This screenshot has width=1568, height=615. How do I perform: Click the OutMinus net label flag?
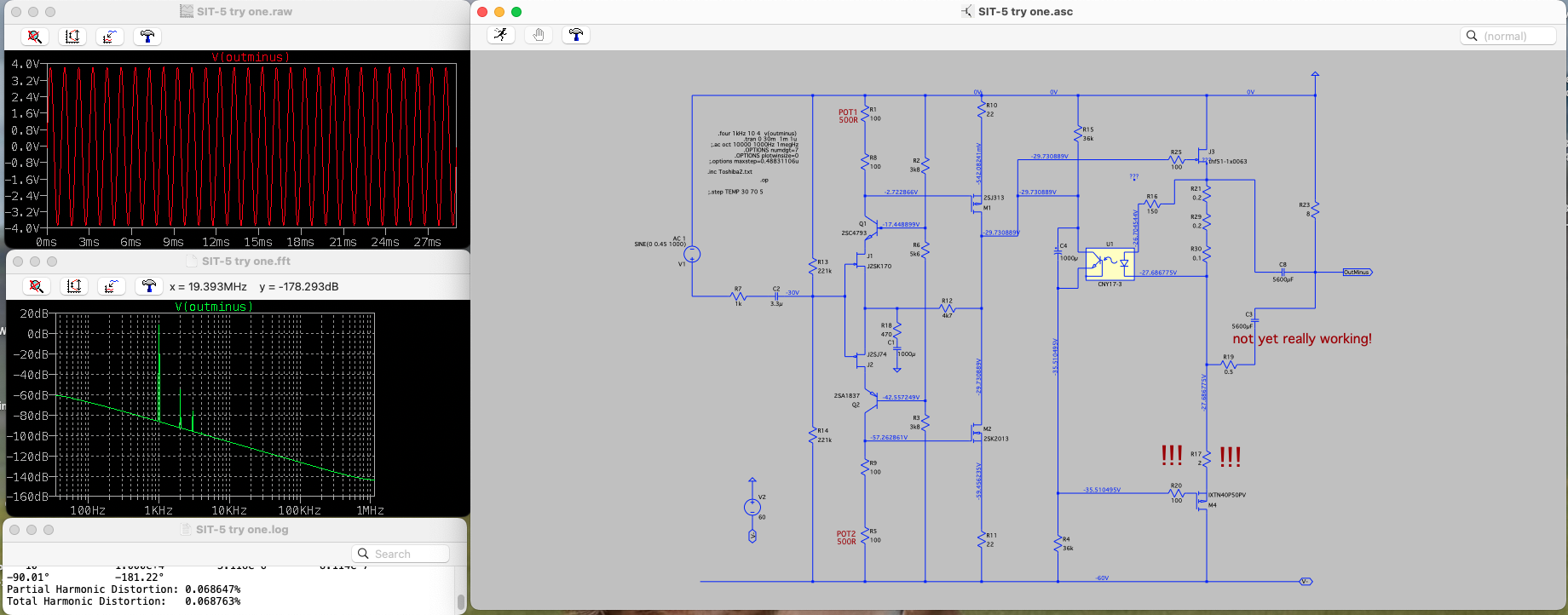tap(1358, 272)
